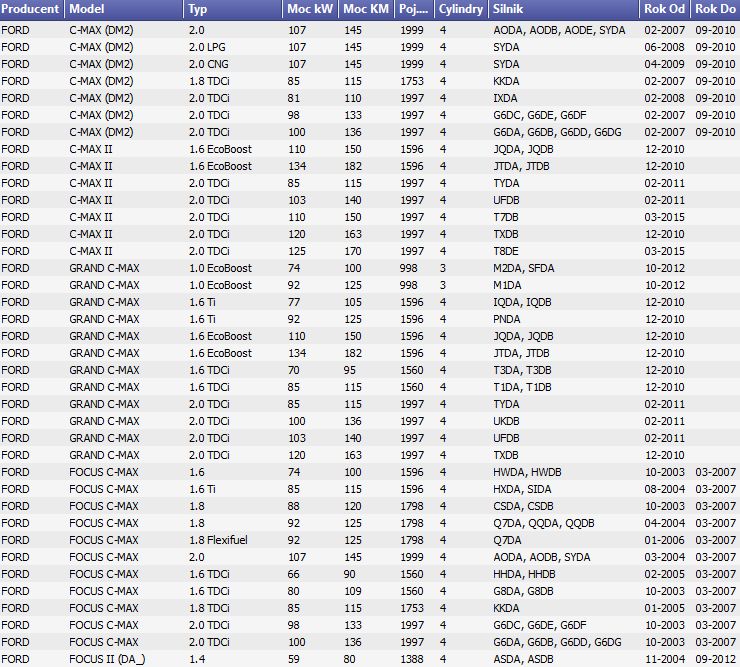Screen dimensions: 740x667
Task: Click 95 in Moc KM column
Action: 350,370
